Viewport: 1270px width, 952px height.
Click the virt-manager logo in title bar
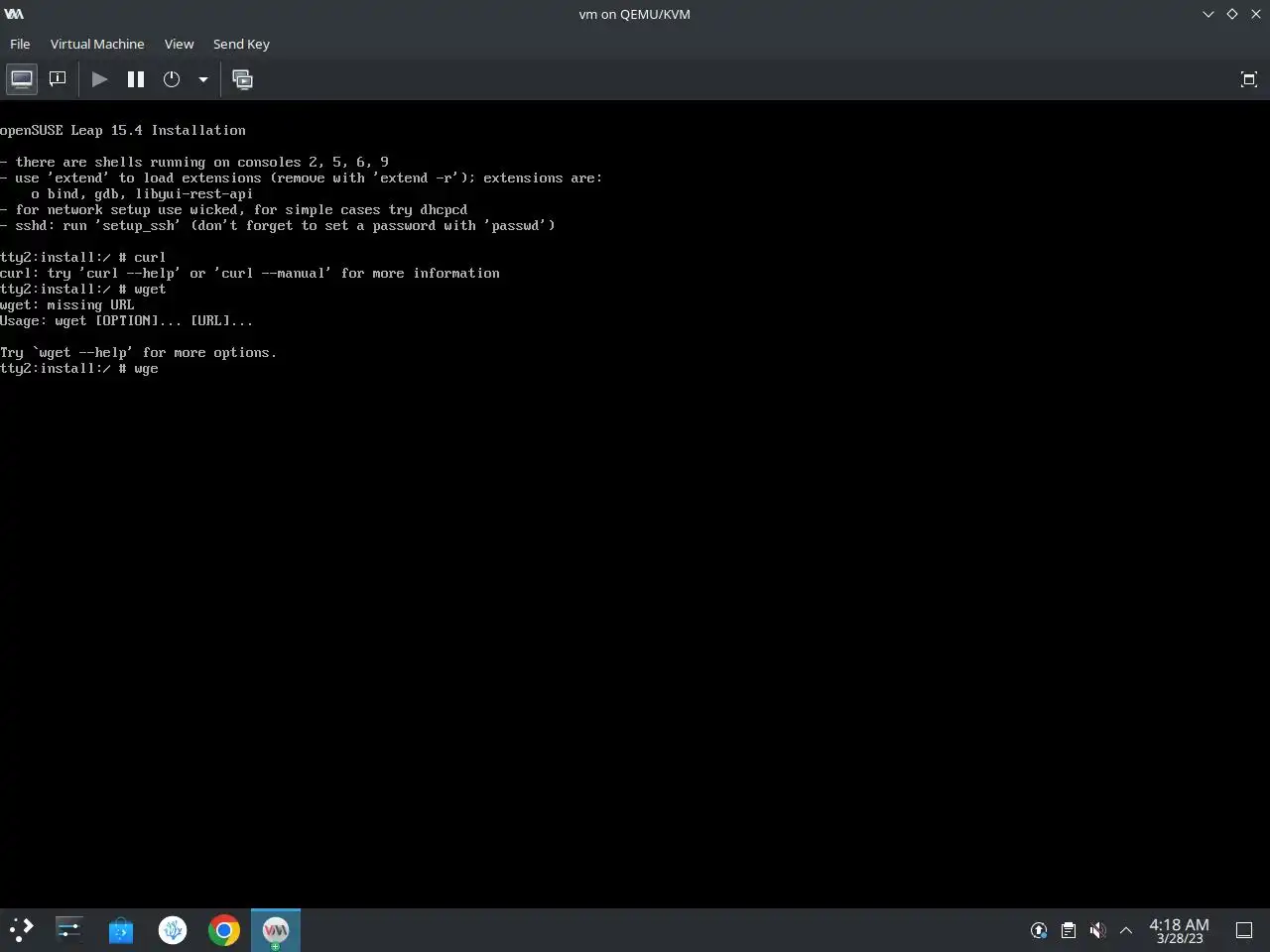click(x=14, y=14)
